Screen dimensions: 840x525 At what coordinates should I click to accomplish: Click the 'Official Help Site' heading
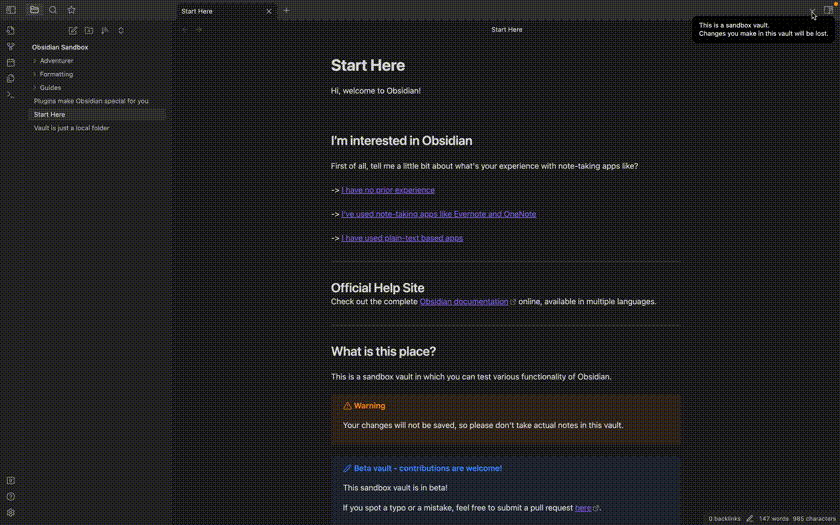pos(378,288)
